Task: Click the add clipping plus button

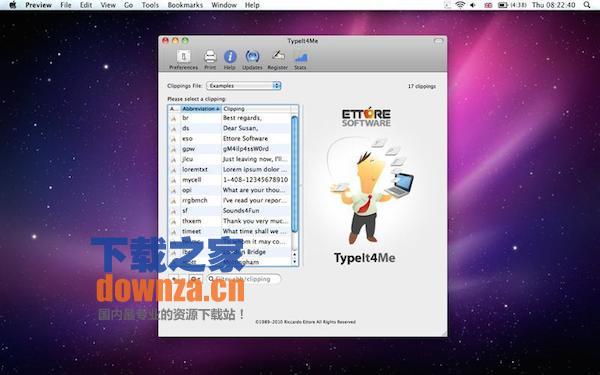Action: coord(174,279)
